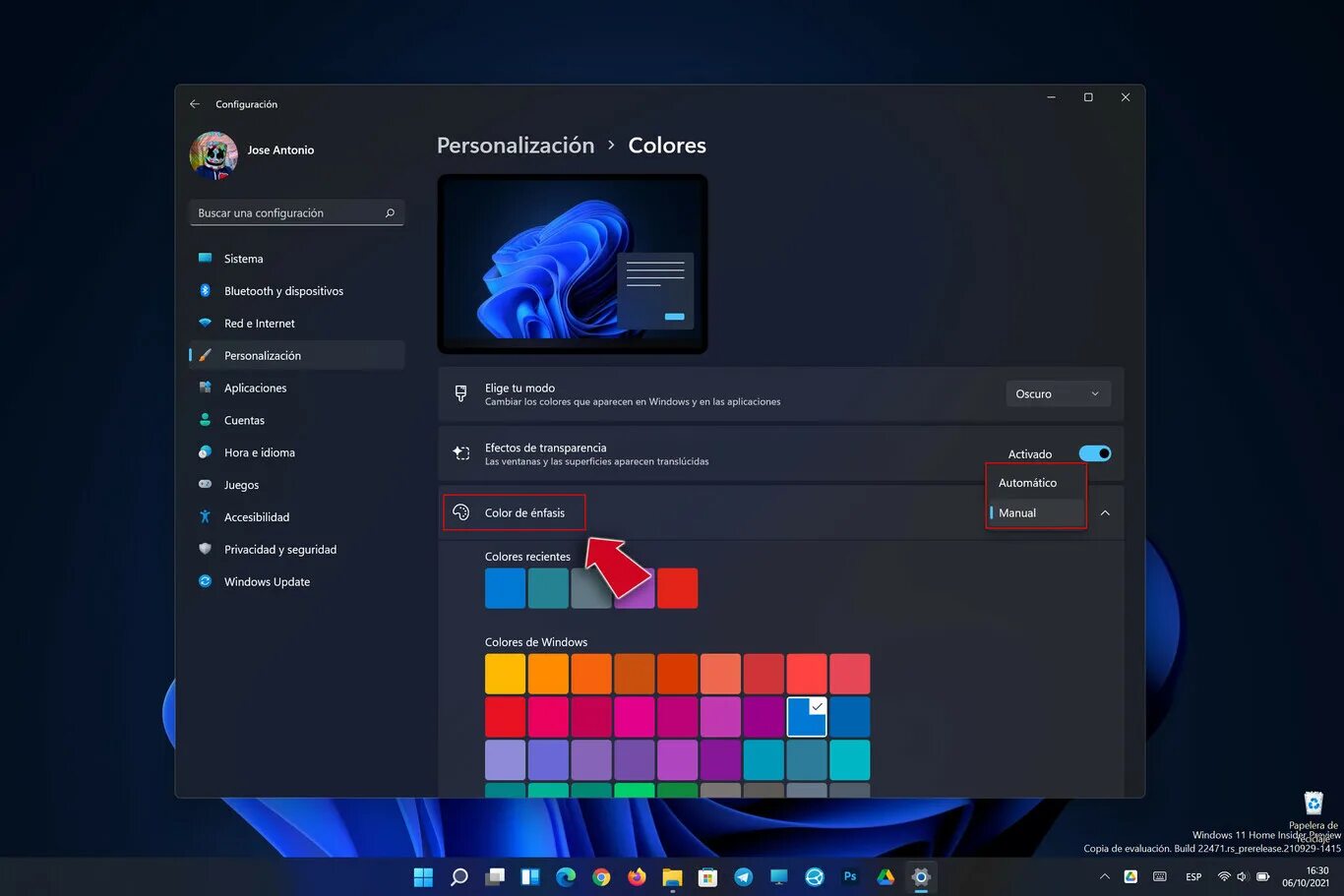1344x896 pixels.
Task: Pick the blue recent color swatch
Action: point(505,588)
